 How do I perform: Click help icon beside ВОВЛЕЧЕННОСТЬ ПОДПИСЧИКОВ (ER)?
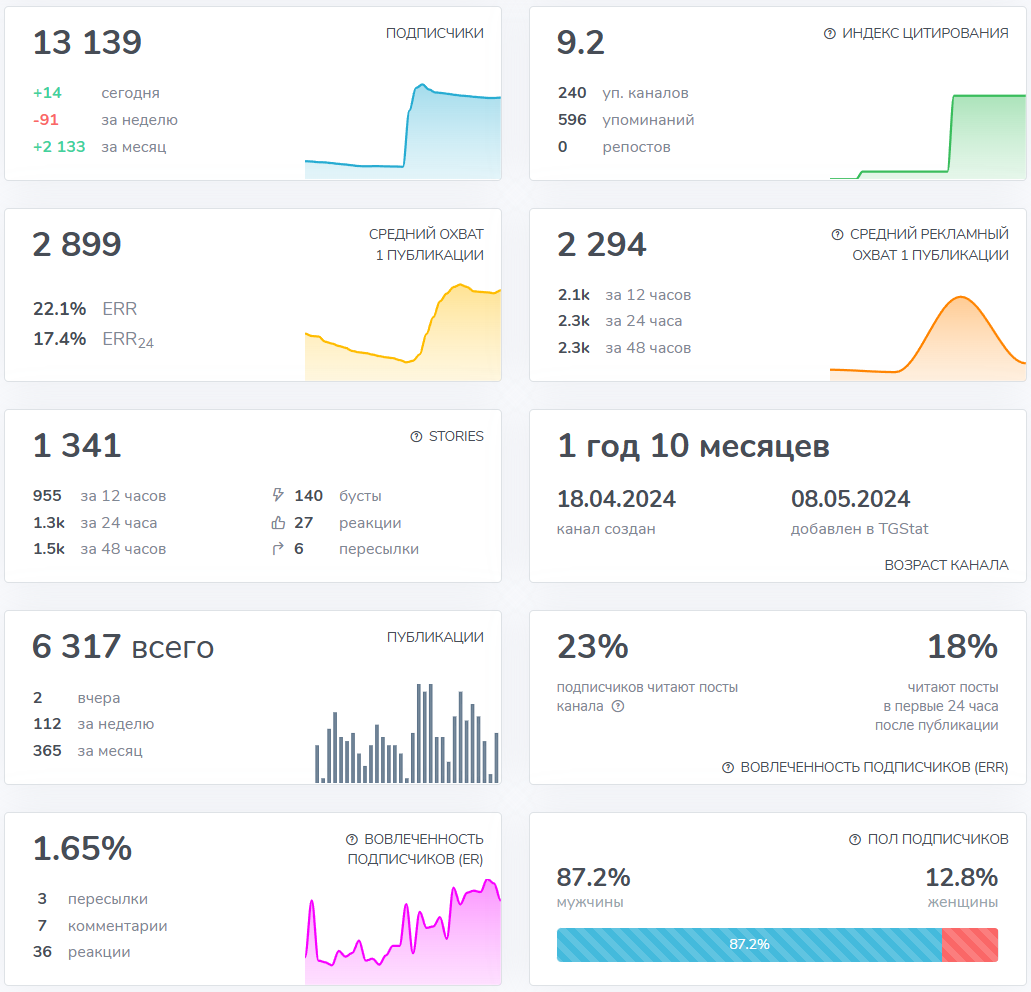click(x=352, y=840)
